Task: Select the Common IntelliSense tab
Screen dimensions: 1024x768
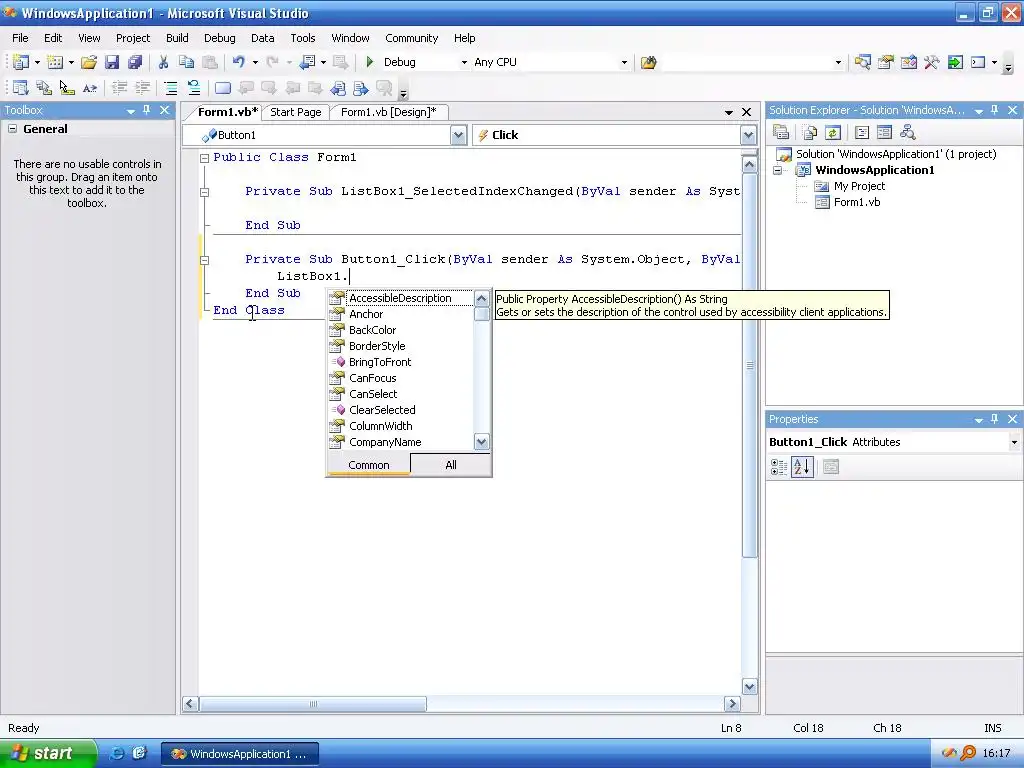Action: [369, 465]
